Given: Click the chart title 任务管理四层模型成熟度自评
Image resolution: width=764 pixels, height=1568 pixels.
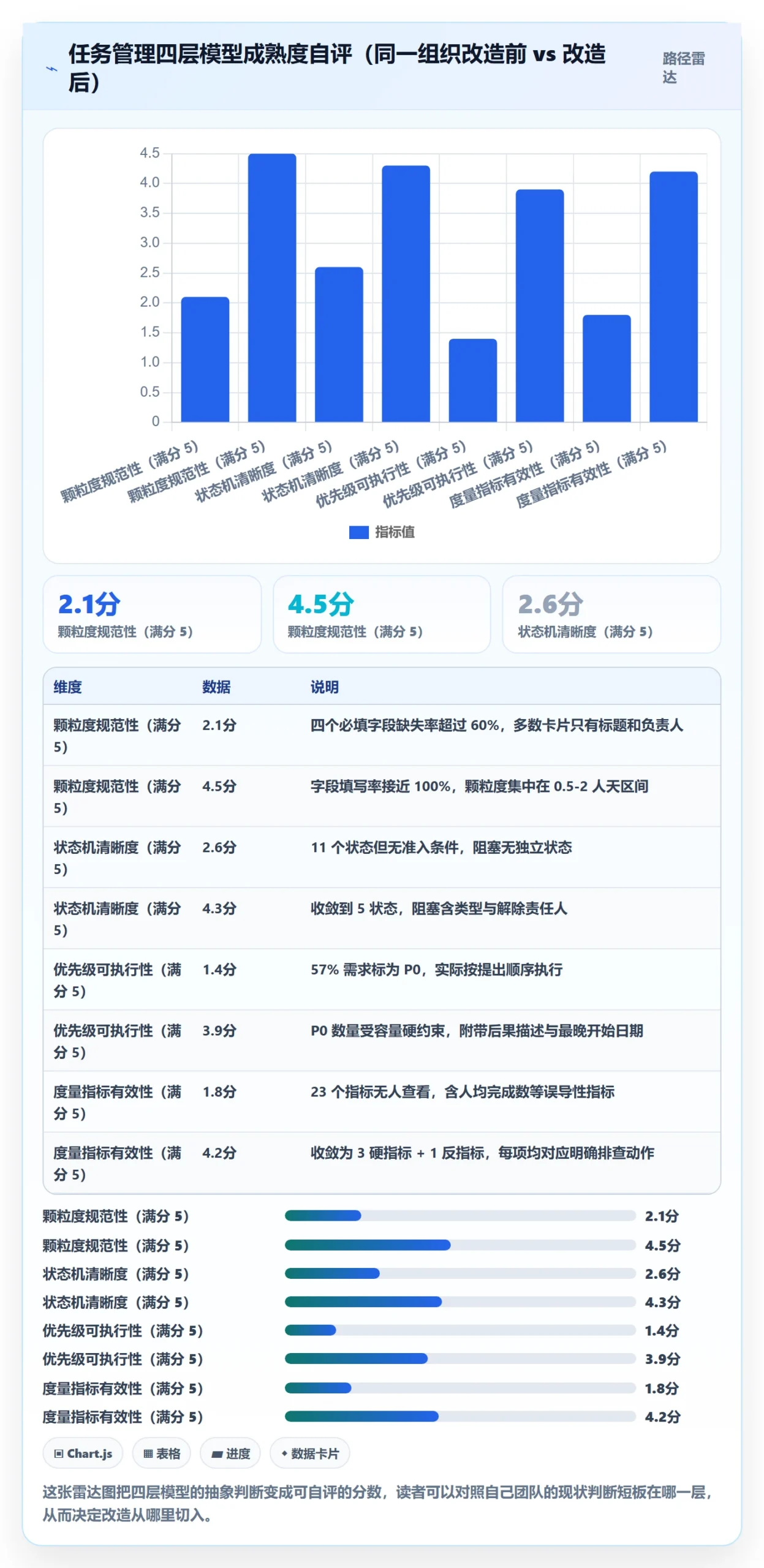Looking at the screenshot, I should point(337,67).
